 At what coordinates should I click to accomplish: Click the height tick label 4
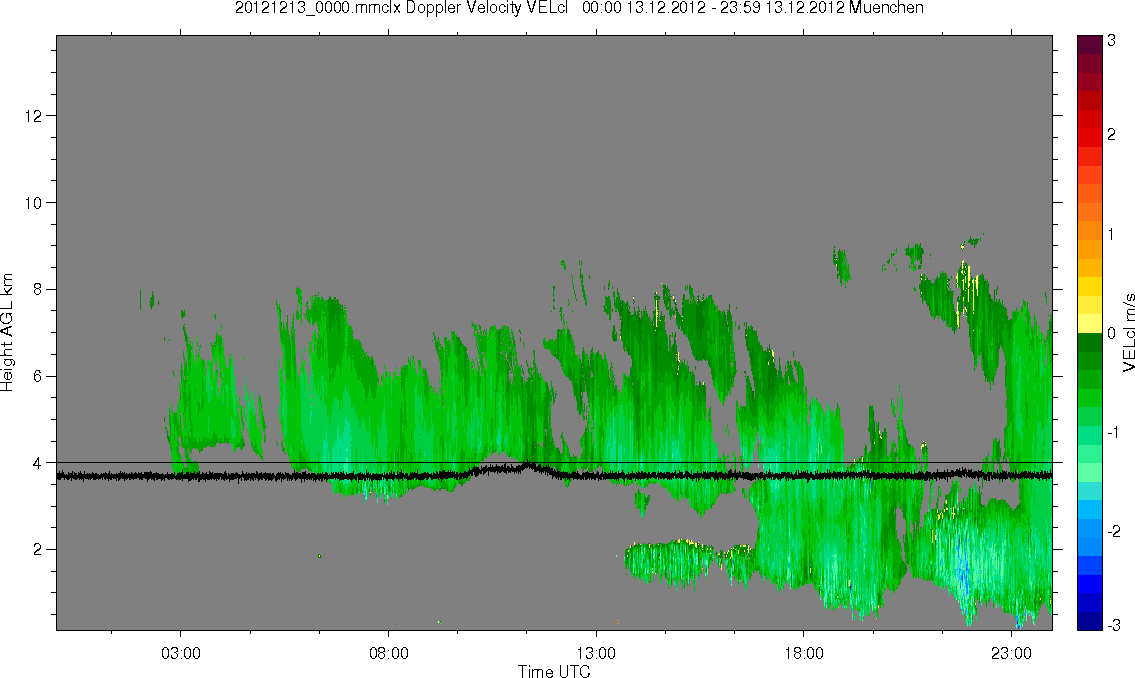[x=38, y=463]
